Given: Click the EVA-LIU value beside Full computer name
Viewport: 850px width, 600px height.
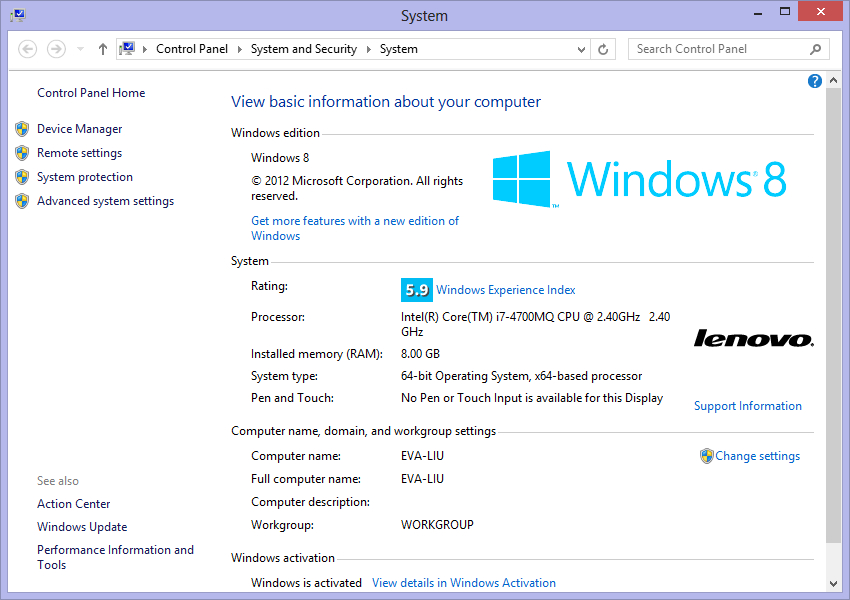Looking at the screenshot, I should tap(422, 479).
